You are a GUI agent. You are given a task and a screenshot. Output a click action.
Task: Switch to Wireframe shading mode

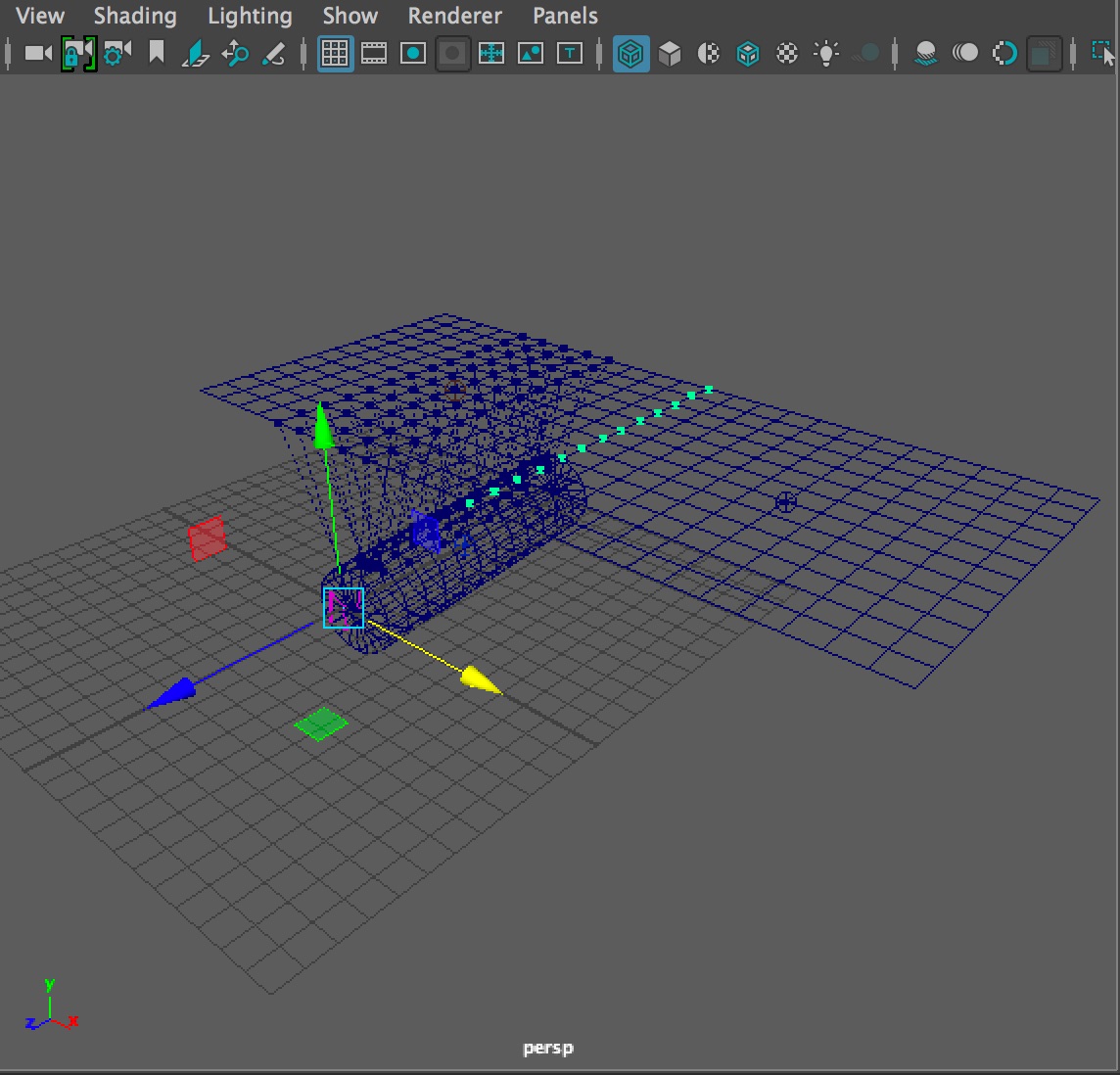pos(630,53)
